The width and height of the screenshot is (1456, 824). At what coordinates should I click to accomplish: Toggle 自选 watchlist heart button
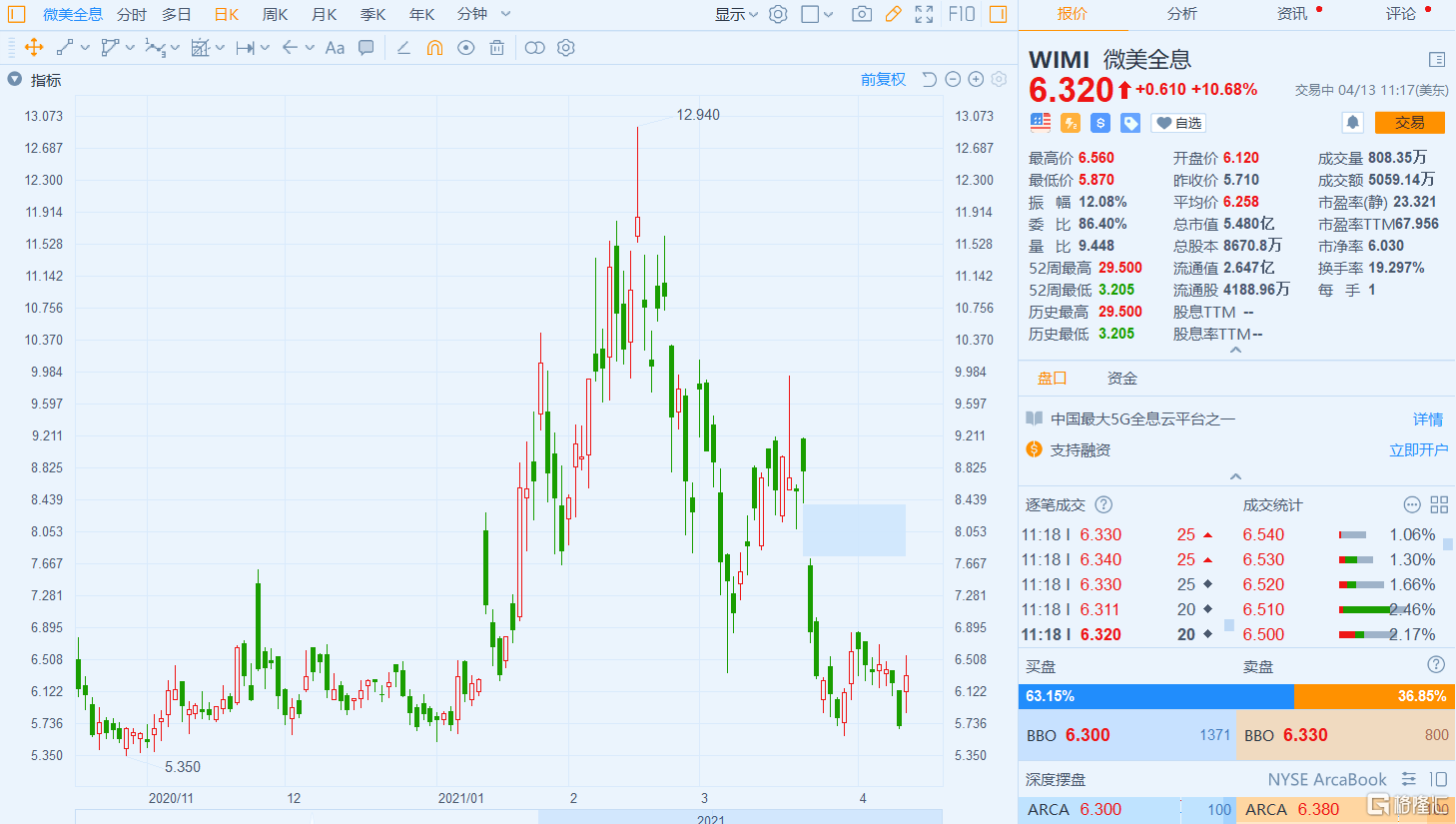(1178, 123)
